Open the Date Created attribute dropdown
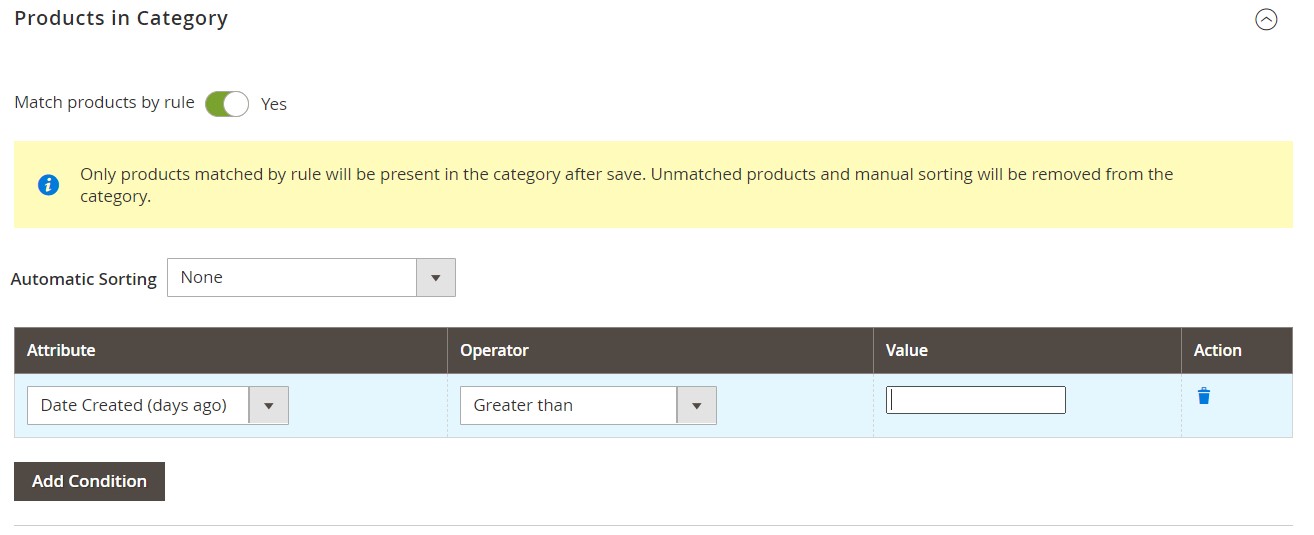This screenshot has width=1314, height=535. tap(158, 405)
